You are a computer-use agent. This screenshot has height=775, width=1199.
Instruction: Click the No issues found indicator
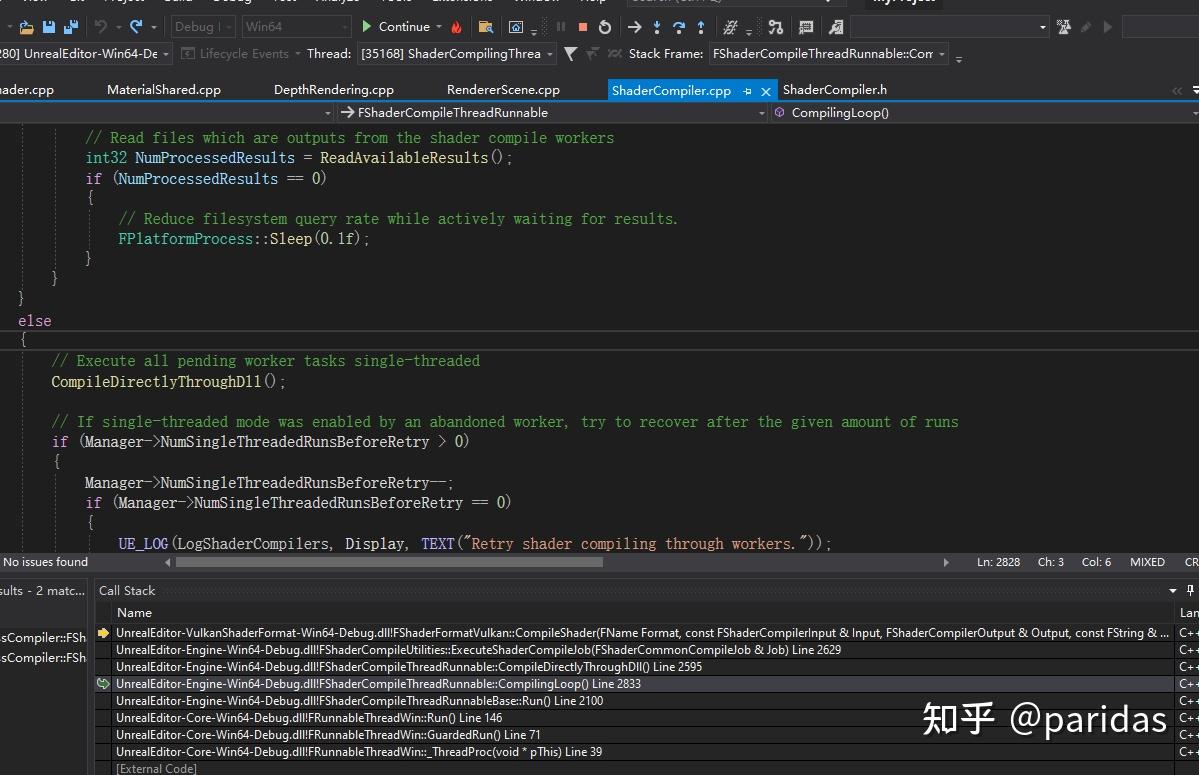tap(45, 562)
